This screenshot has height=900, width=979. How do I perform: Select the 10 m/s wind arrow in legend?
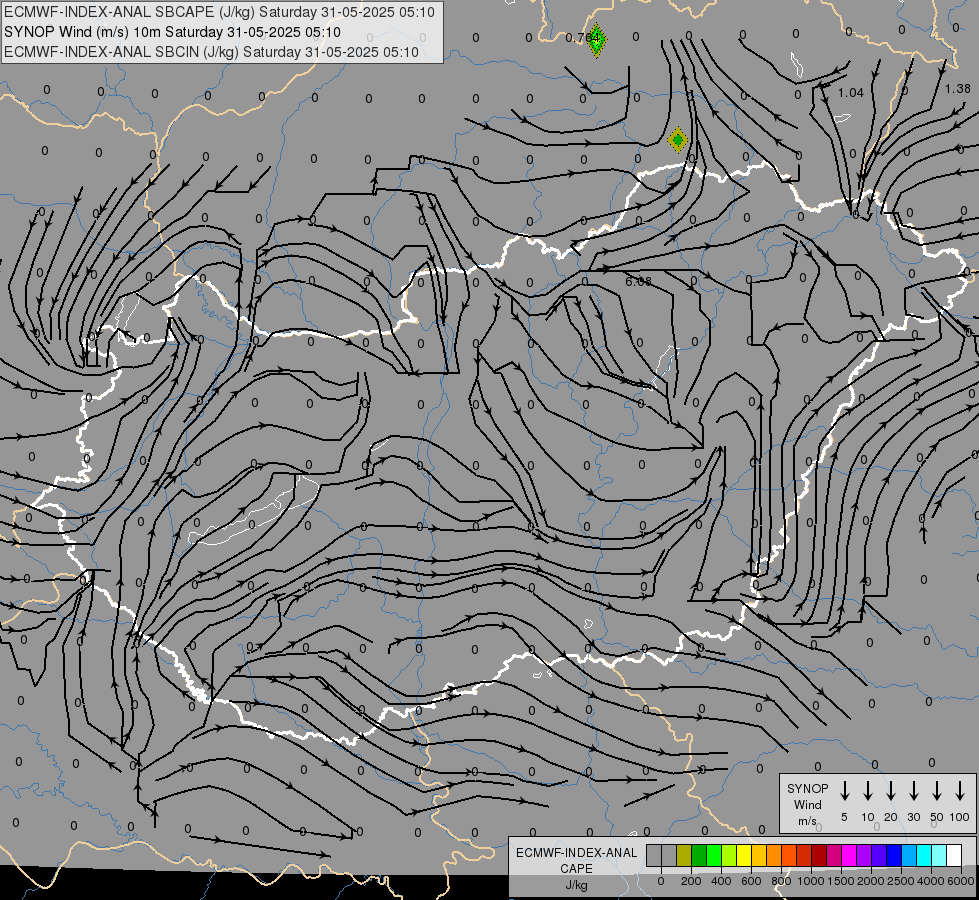(867, 791)
